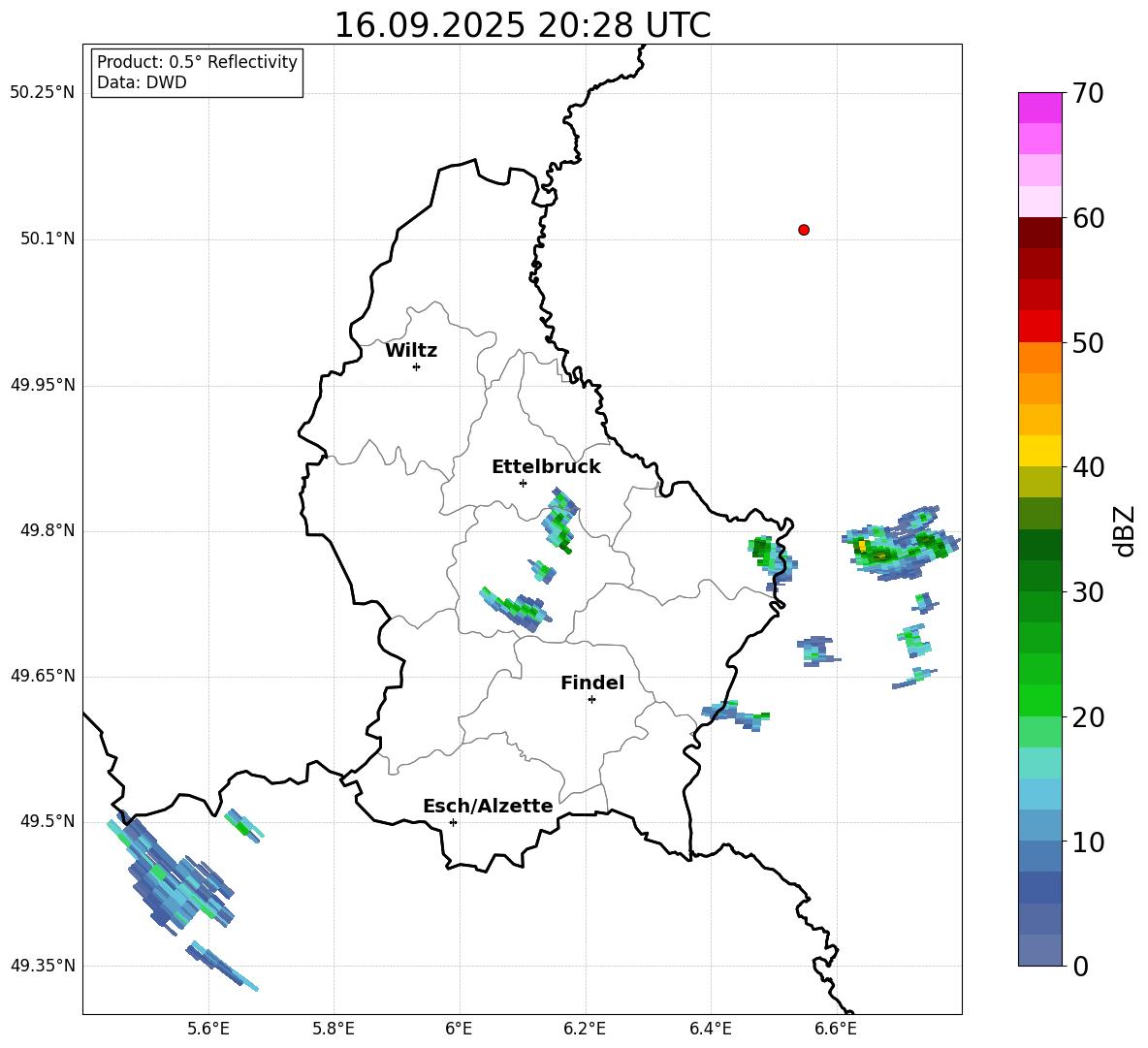Click the 30 tick label on colorbar
Screen dimensions: 1148x1048
pyautogui.click(x=1088, y=592)
